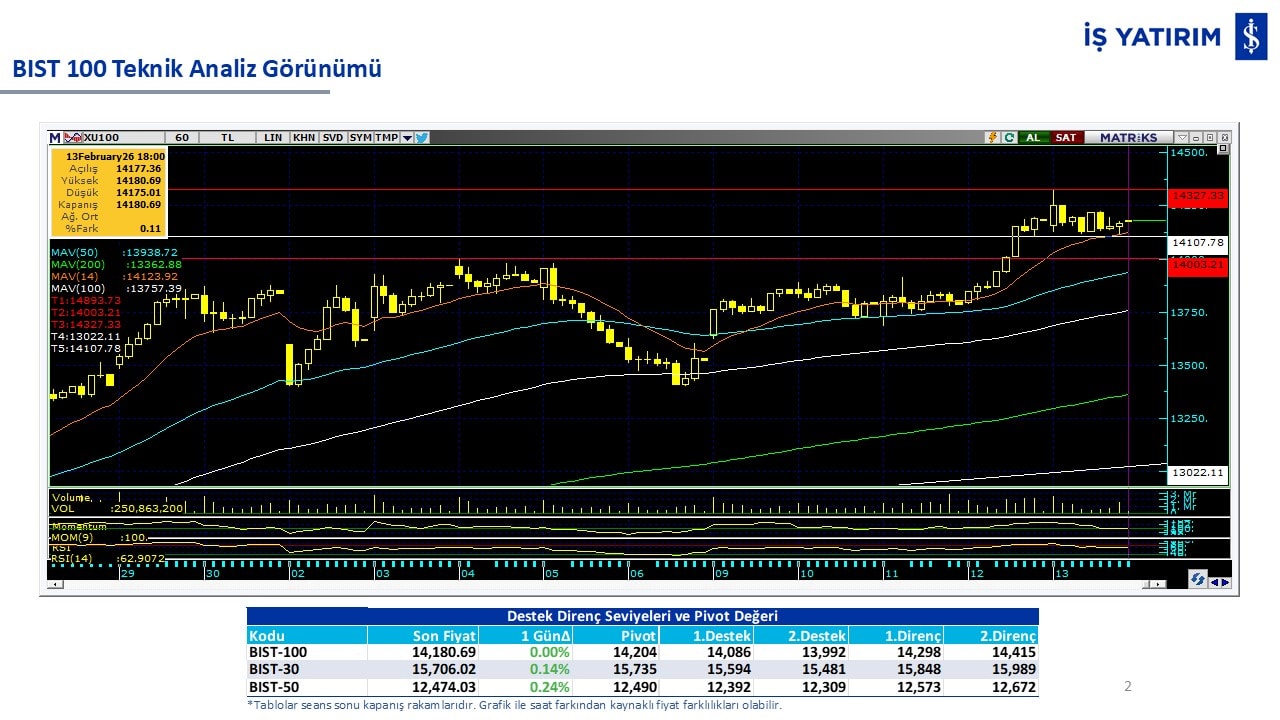Select the TMP toolbar item
The image size is (1280, 720).
[386, 138]
